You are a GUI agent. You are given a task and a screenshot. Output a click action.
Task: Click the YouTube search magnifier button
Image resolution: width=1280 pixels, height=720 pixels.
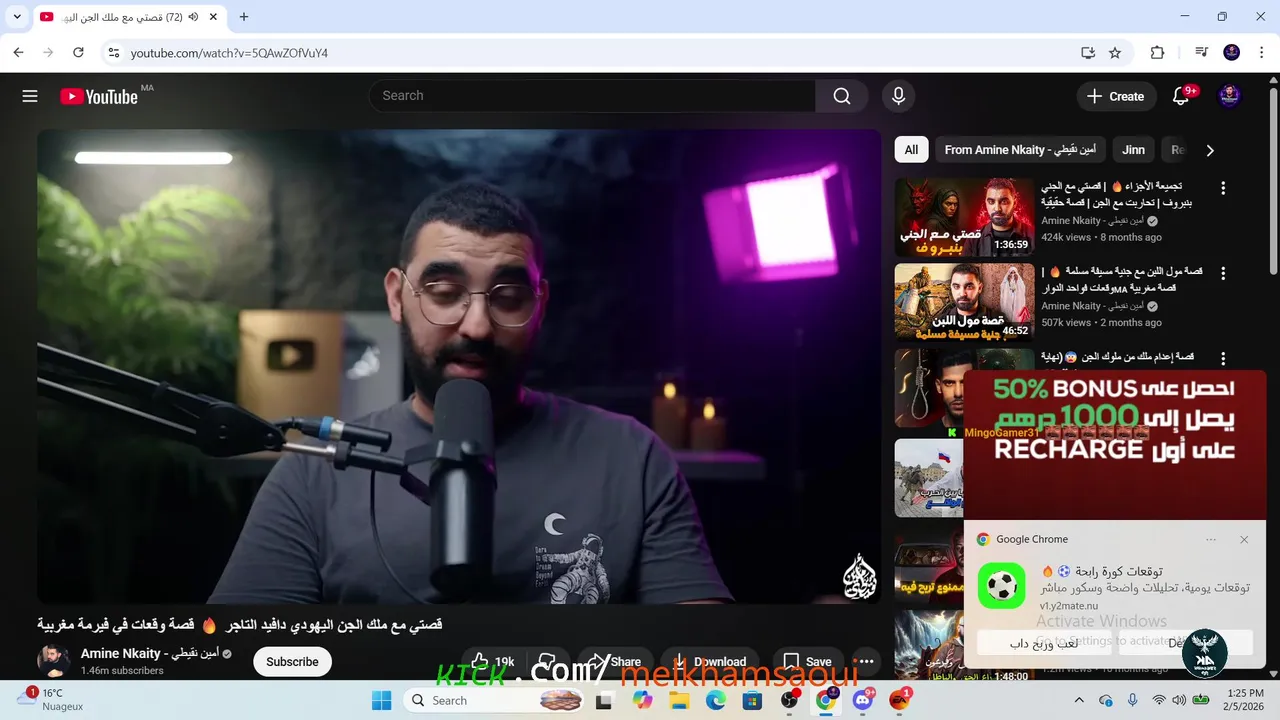842,96
